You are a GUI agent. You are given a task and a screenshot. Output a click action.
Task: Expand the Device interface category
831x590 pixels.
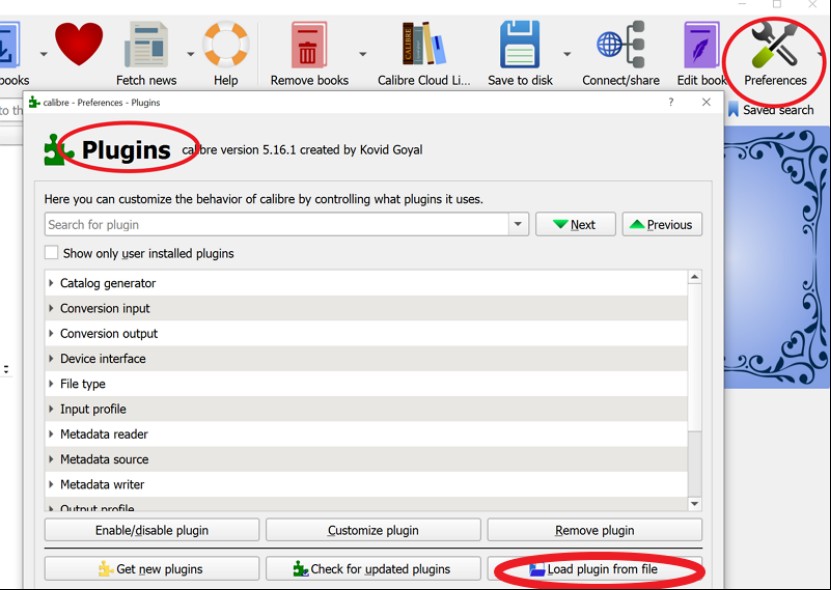51,358
